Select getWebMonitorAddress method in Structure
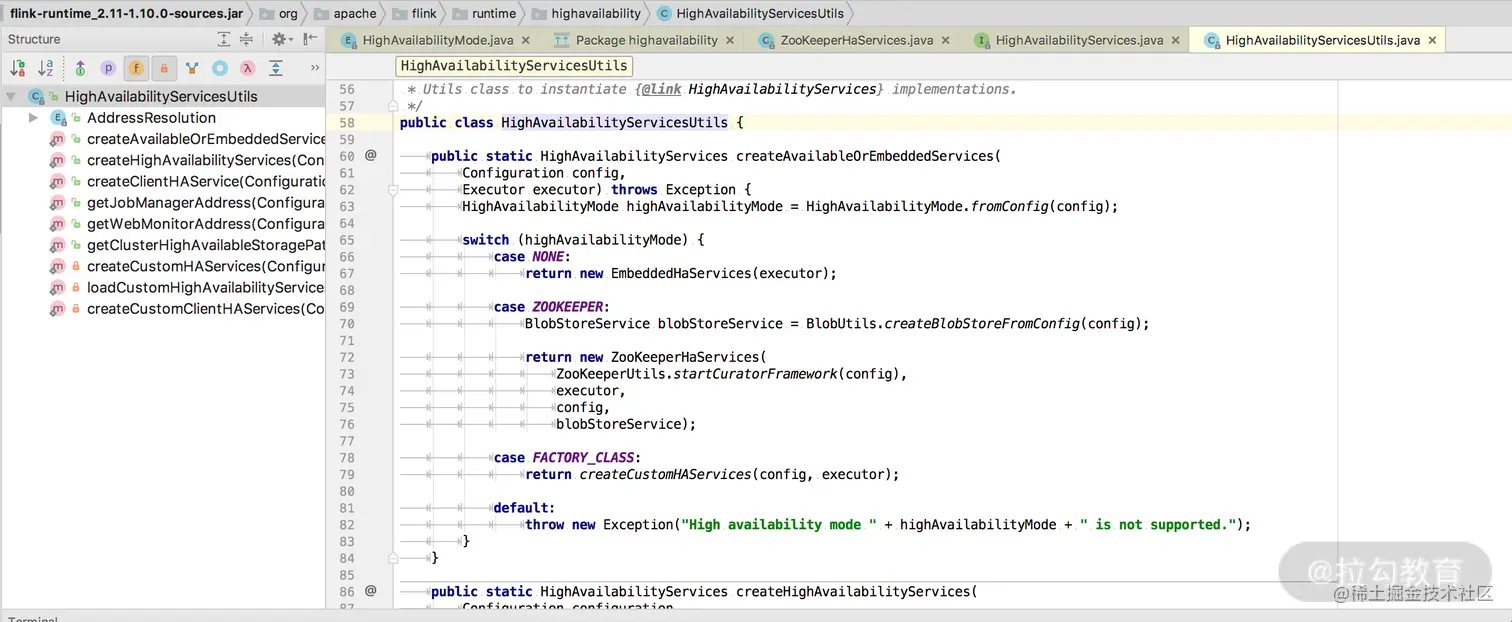 point(206,224)
